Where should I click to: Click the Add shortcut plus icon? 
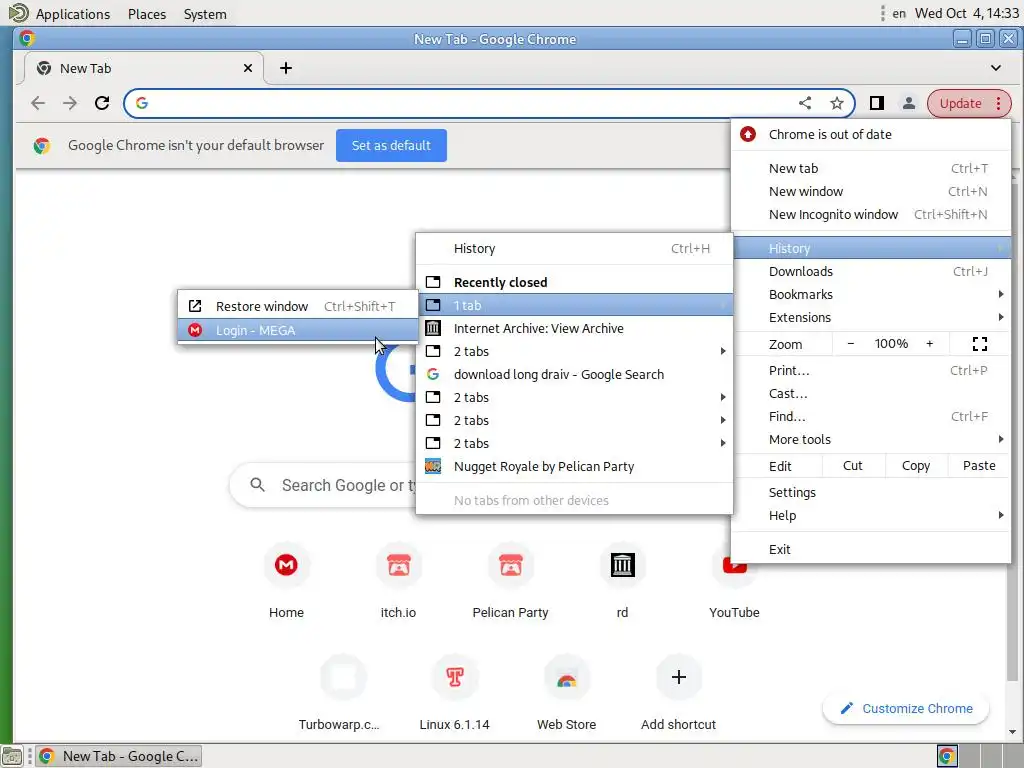coord(679,677)
